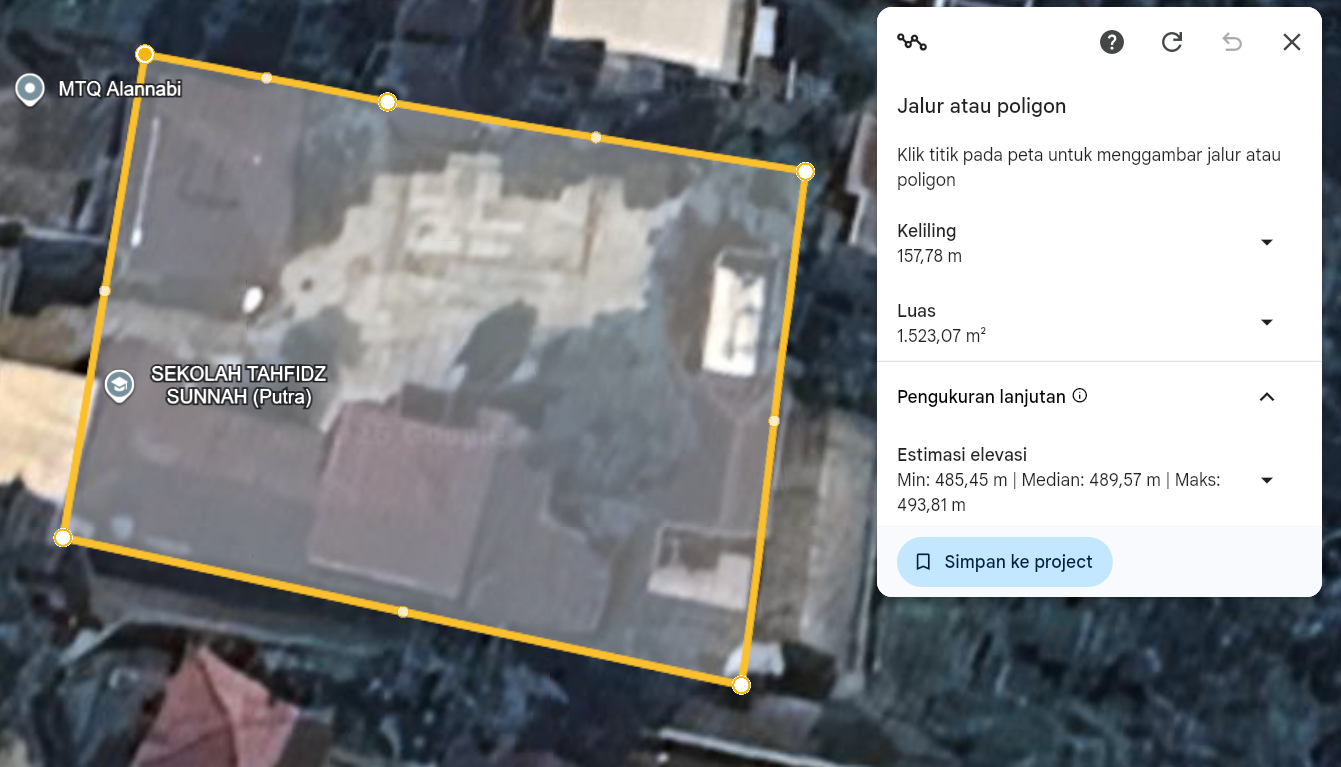Click the Jalur atau poligon heading
The width and height of the screenshot is (1341, 767).
click(x=981, y=106)
